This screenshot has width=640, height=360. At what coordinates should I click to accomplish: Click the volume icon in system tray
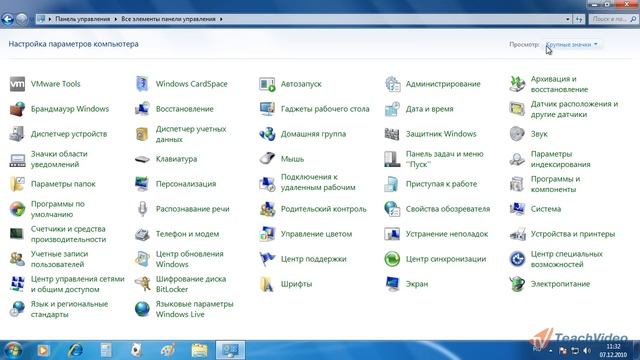pos(587,351)
